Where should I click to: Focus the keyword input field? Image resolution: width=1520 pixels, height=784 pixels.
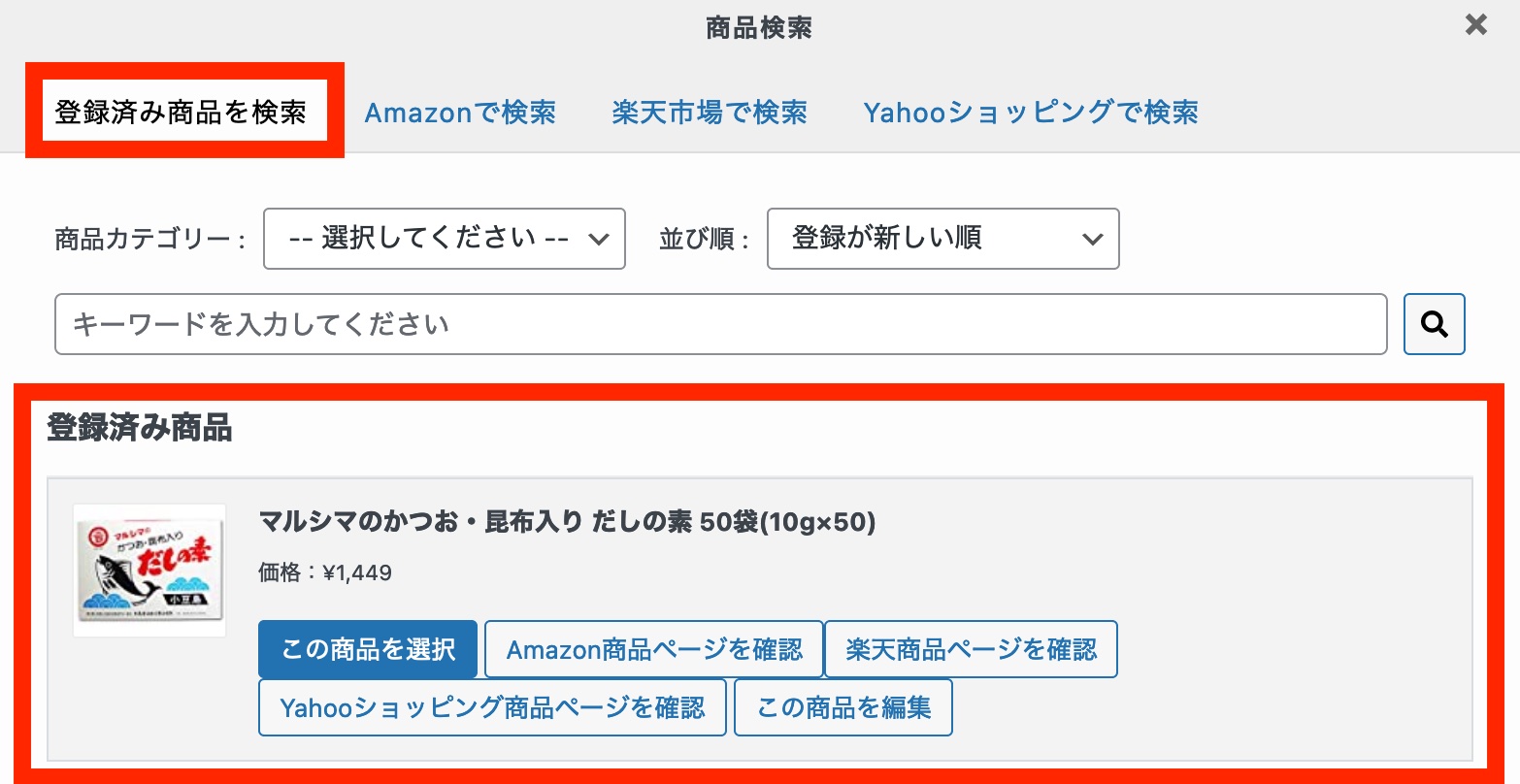click(x=721, y=324)
